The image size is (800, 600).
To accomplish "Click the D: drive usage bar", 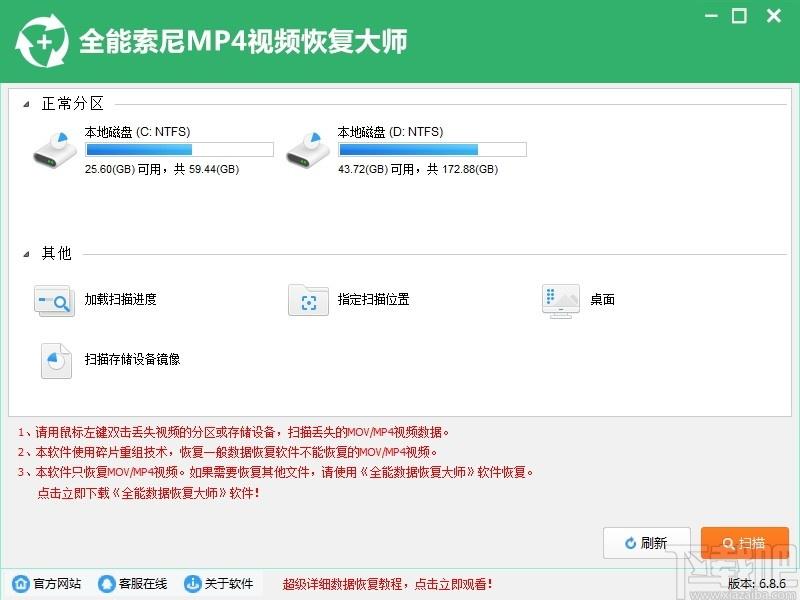I will tap(432, 150).
